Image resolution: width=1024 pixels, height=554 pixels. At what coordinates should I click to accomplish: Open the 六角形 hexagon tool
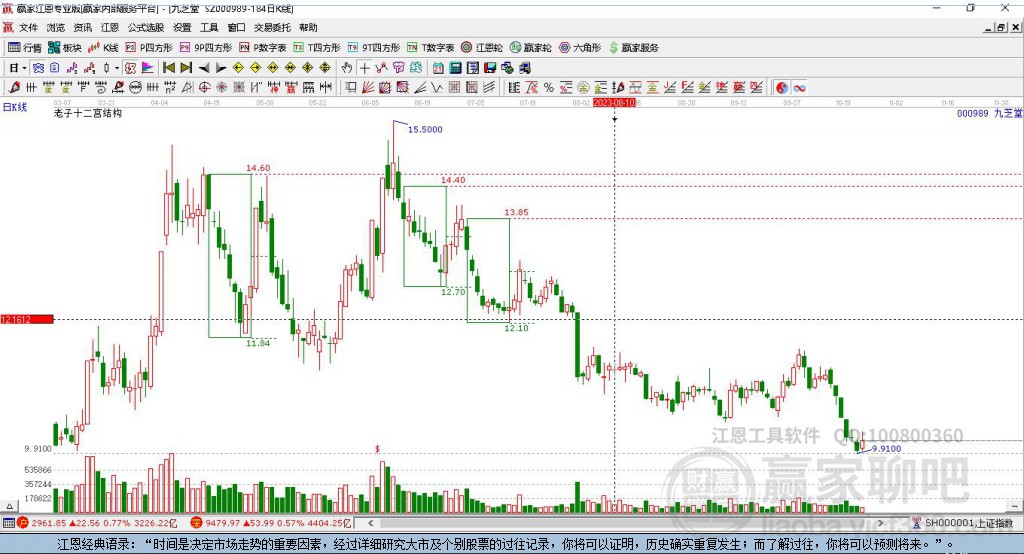580,48
